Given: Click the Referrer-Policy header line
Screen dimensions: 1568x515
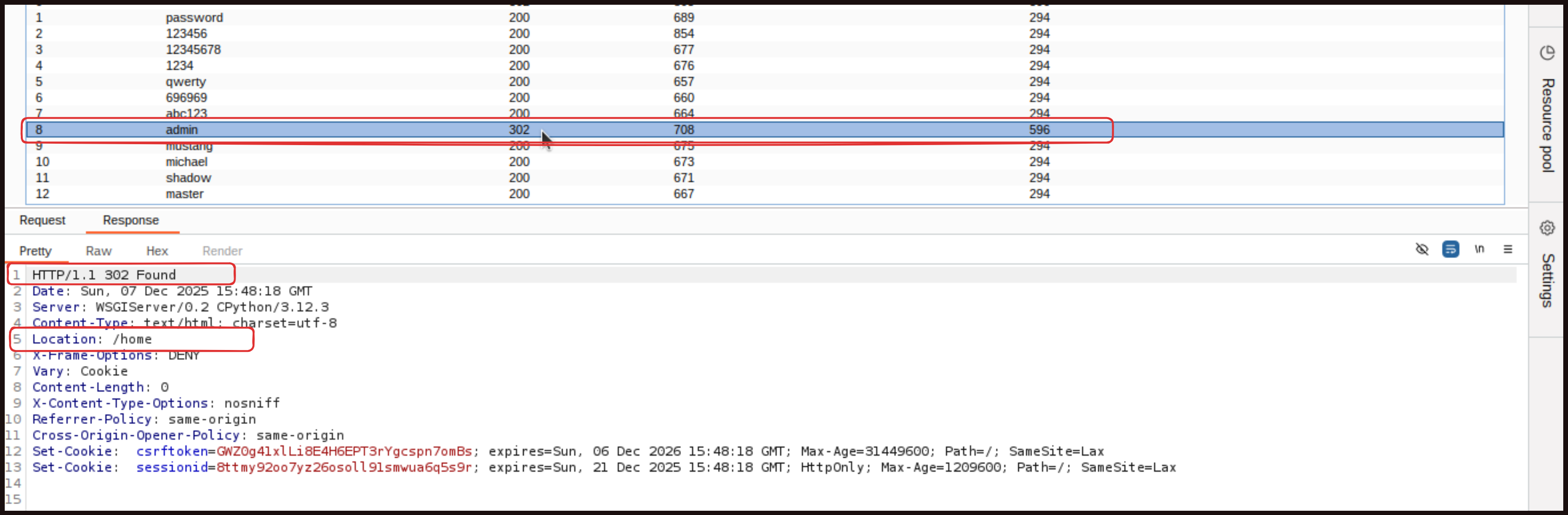Looking at the screenshot, I should (144, 419).
